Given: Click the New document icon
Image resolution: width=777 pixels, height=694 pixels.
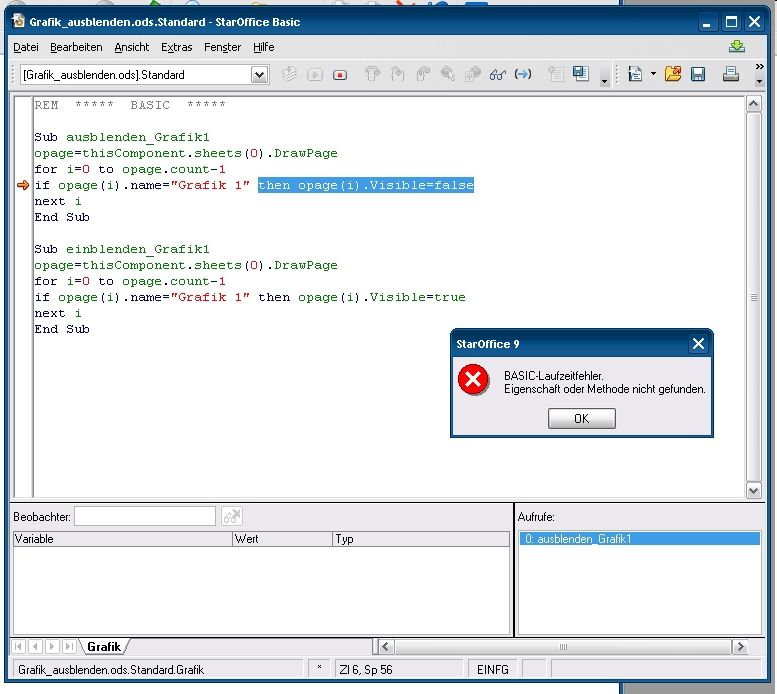Looking at the screenshot, I should coord(635,74).
